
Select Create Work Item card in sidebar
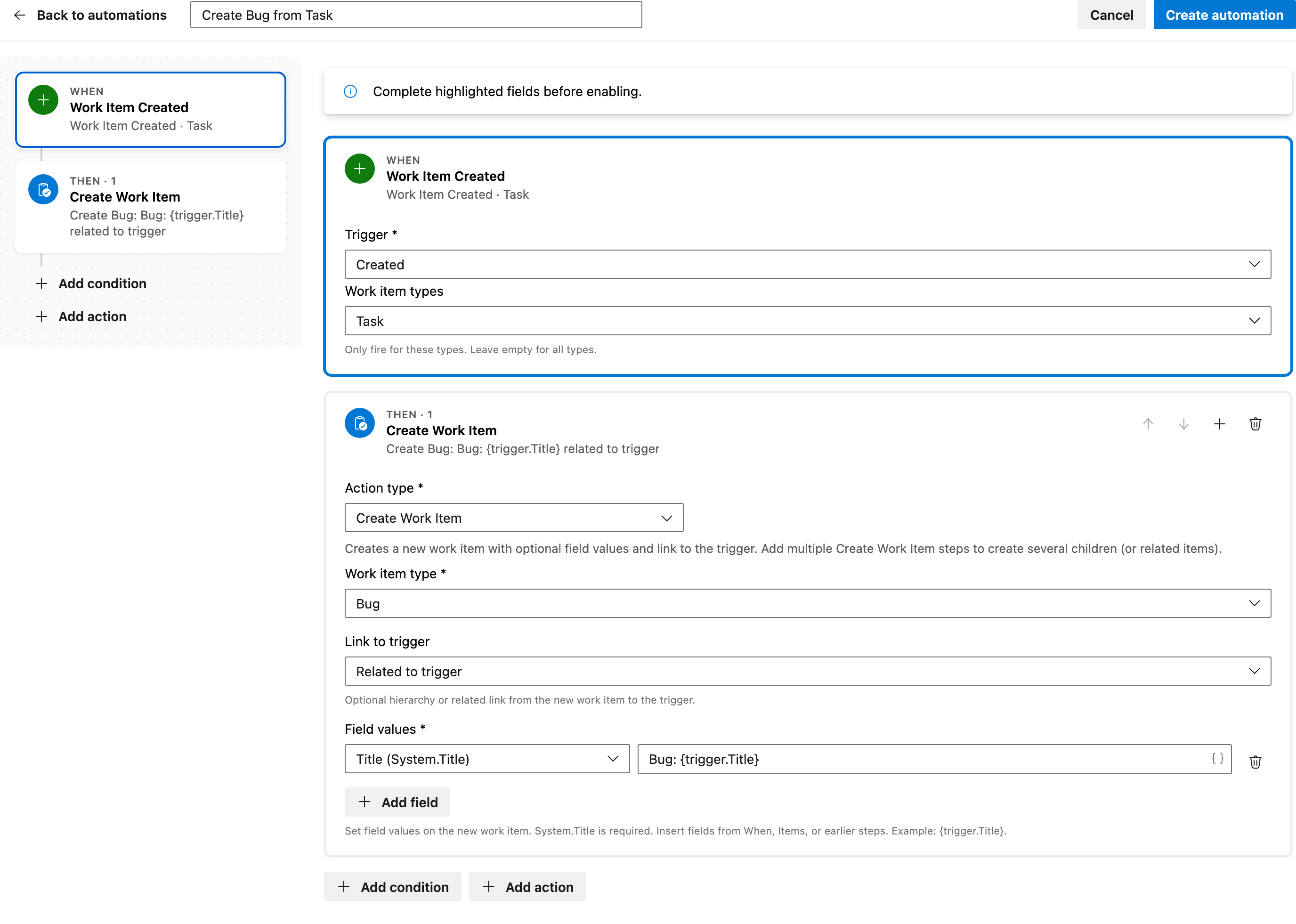point(151,207)
